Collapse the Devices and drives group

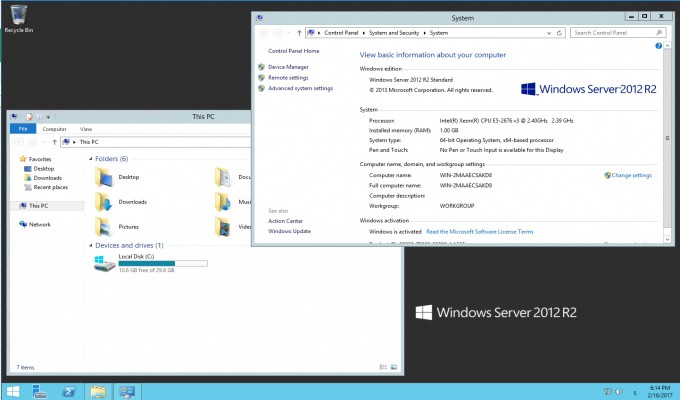(90, 245)
